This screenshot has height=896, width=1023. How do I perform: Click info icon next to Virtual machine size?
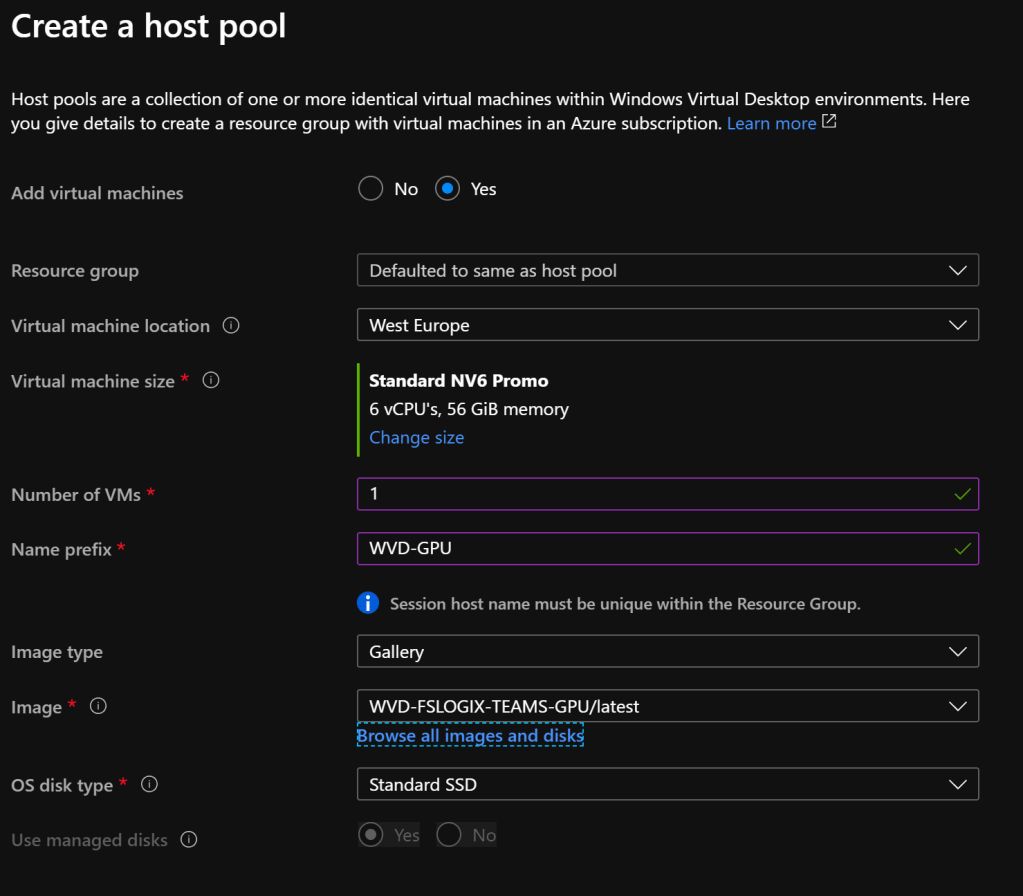point(211,380)
